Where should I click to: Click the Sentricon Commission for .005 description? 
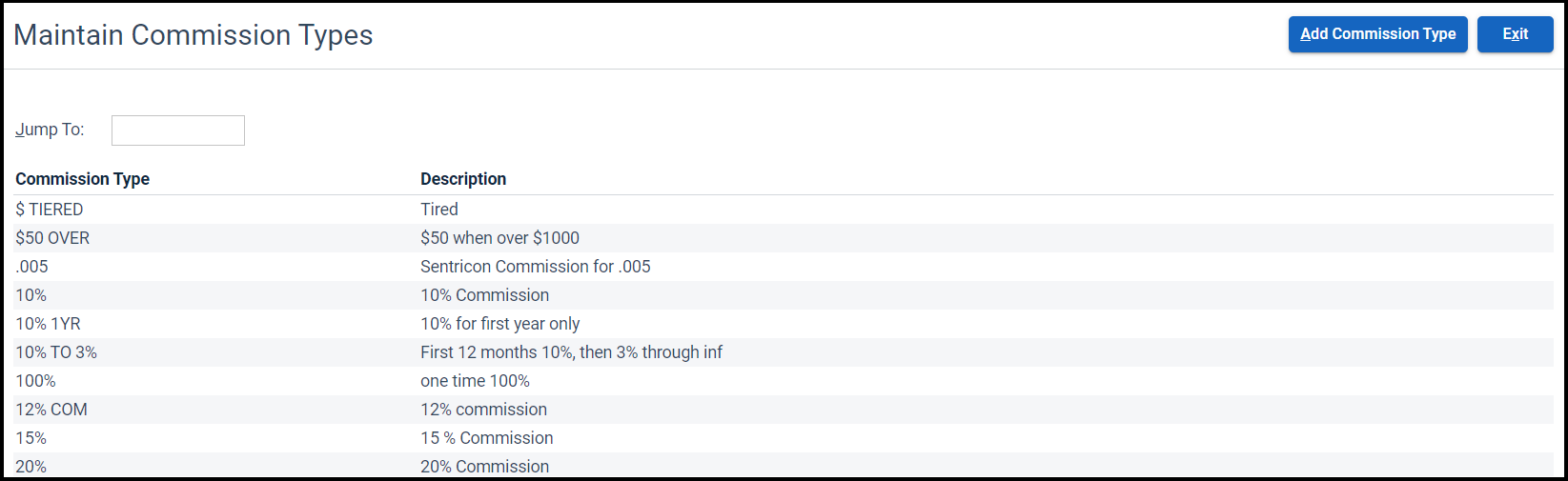click(535, 267)
